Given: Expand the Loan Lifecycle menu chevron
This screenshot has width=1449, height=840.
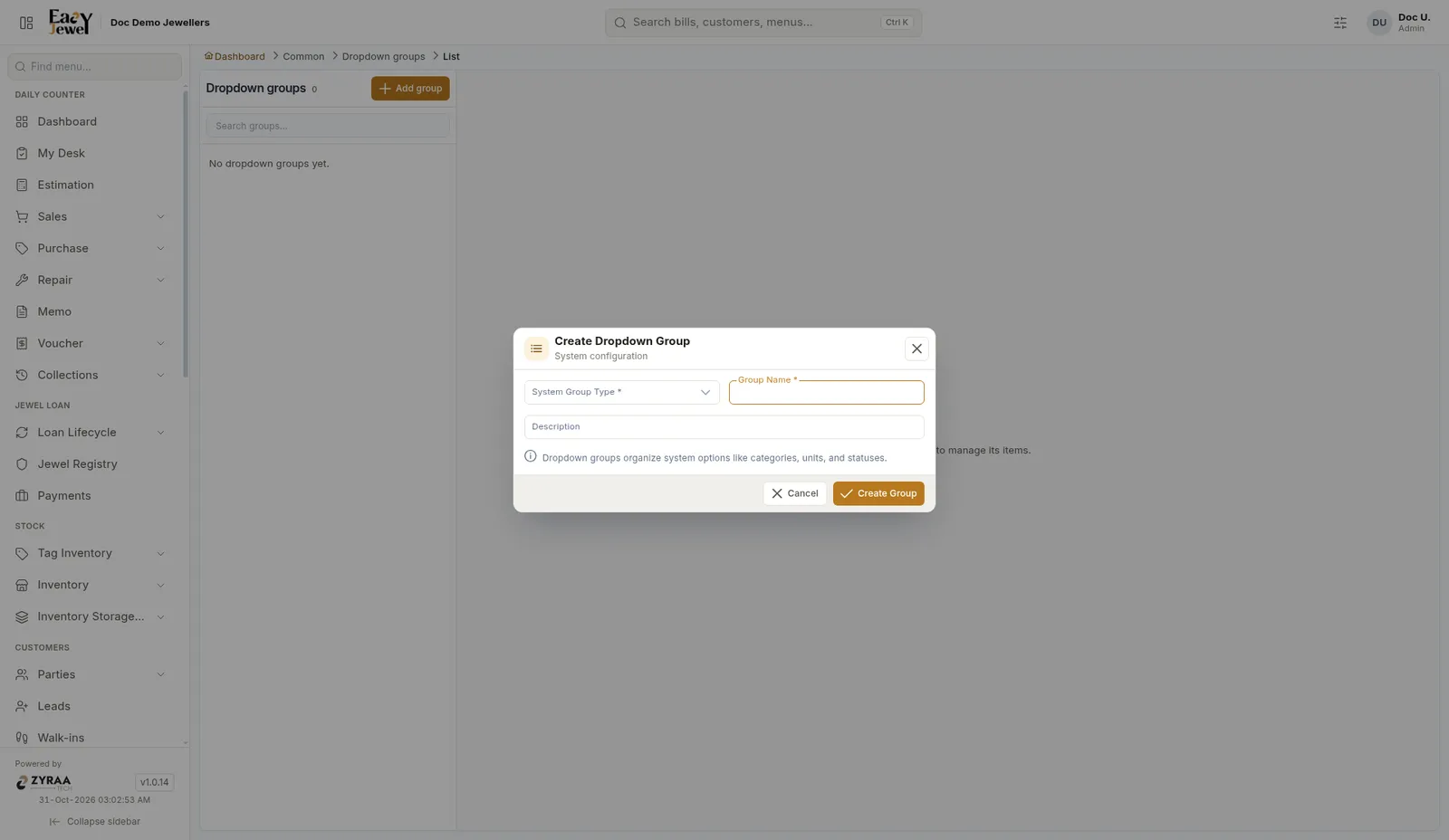Looking at the screenshot, I should click(160, 433).
